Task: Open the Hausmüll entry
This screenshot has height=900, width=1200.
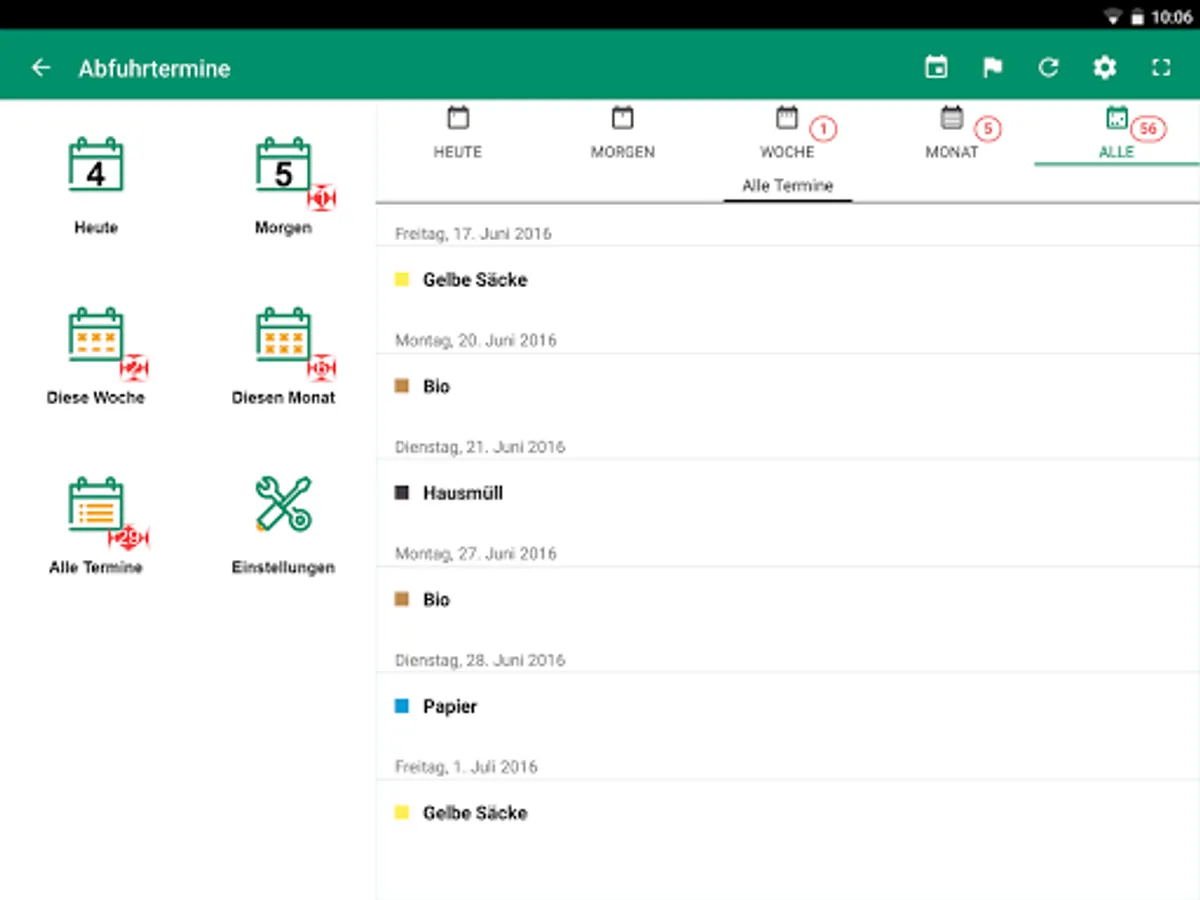Action: 788,493
